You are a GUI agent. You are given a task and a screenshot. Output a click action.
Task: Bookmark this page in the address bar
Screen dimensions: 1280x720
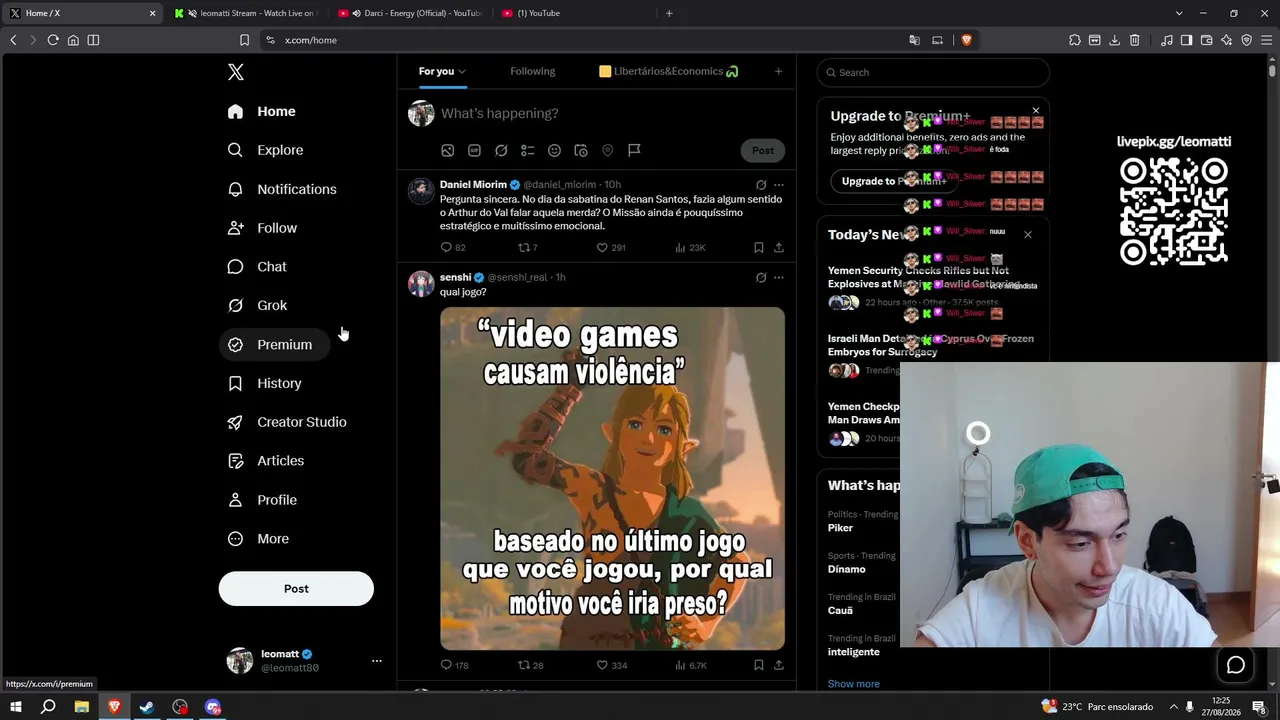pyautogui.click(x=244, y=40)
